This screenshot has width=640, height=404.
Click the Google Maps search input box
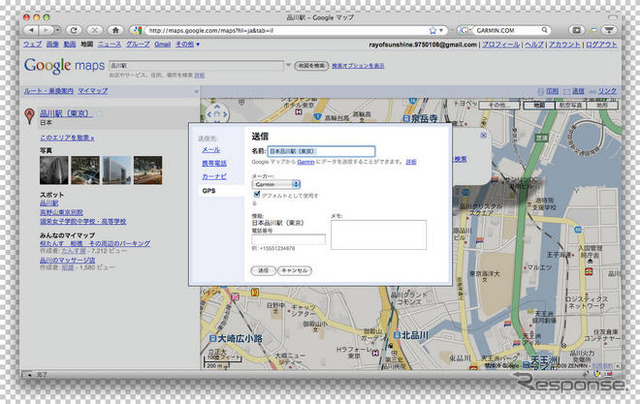pyautogui.click(x=196, y=65)
